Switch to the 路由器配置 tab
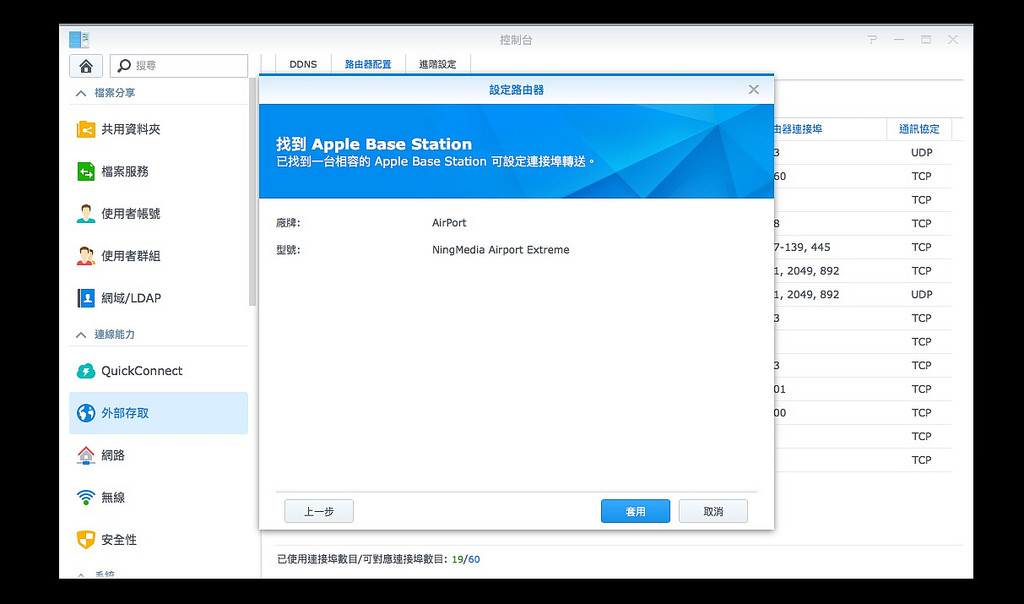Image resolution: width=1024 pixels, height=604 pixels. tap(368, 64)
